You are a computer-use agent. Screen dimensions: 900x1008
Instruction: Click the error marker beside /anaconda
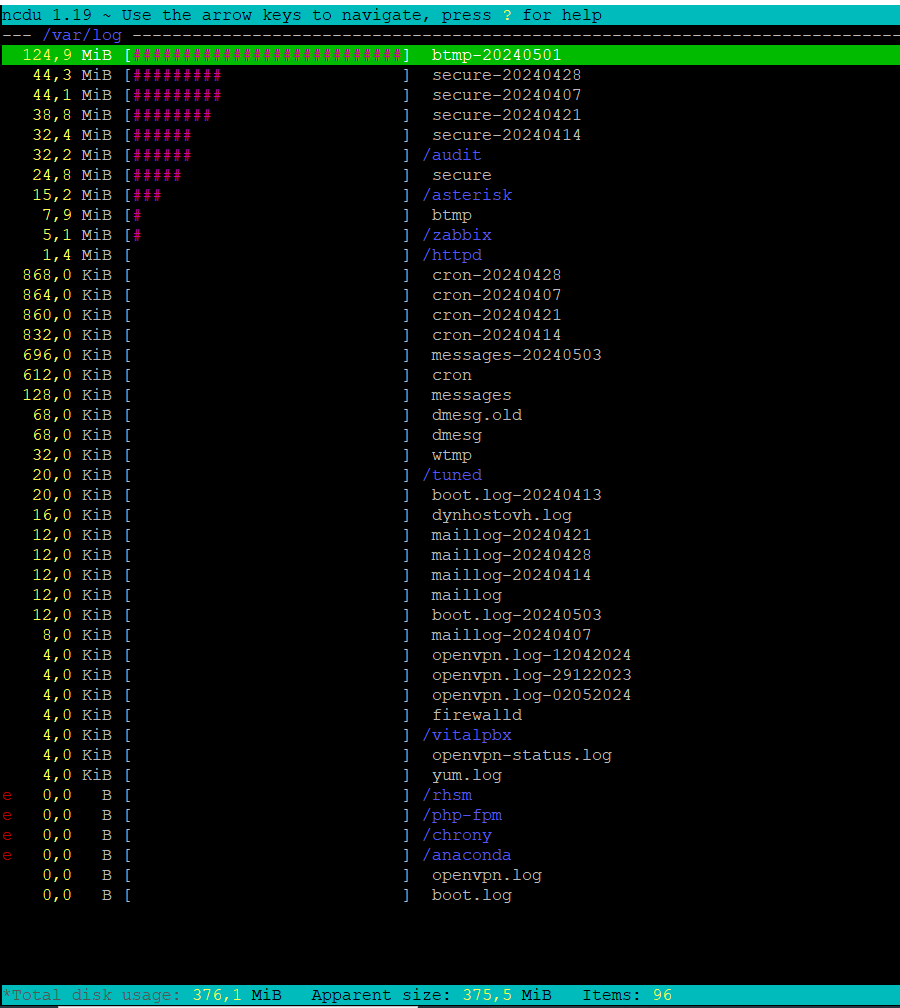(x=7, y=855)
